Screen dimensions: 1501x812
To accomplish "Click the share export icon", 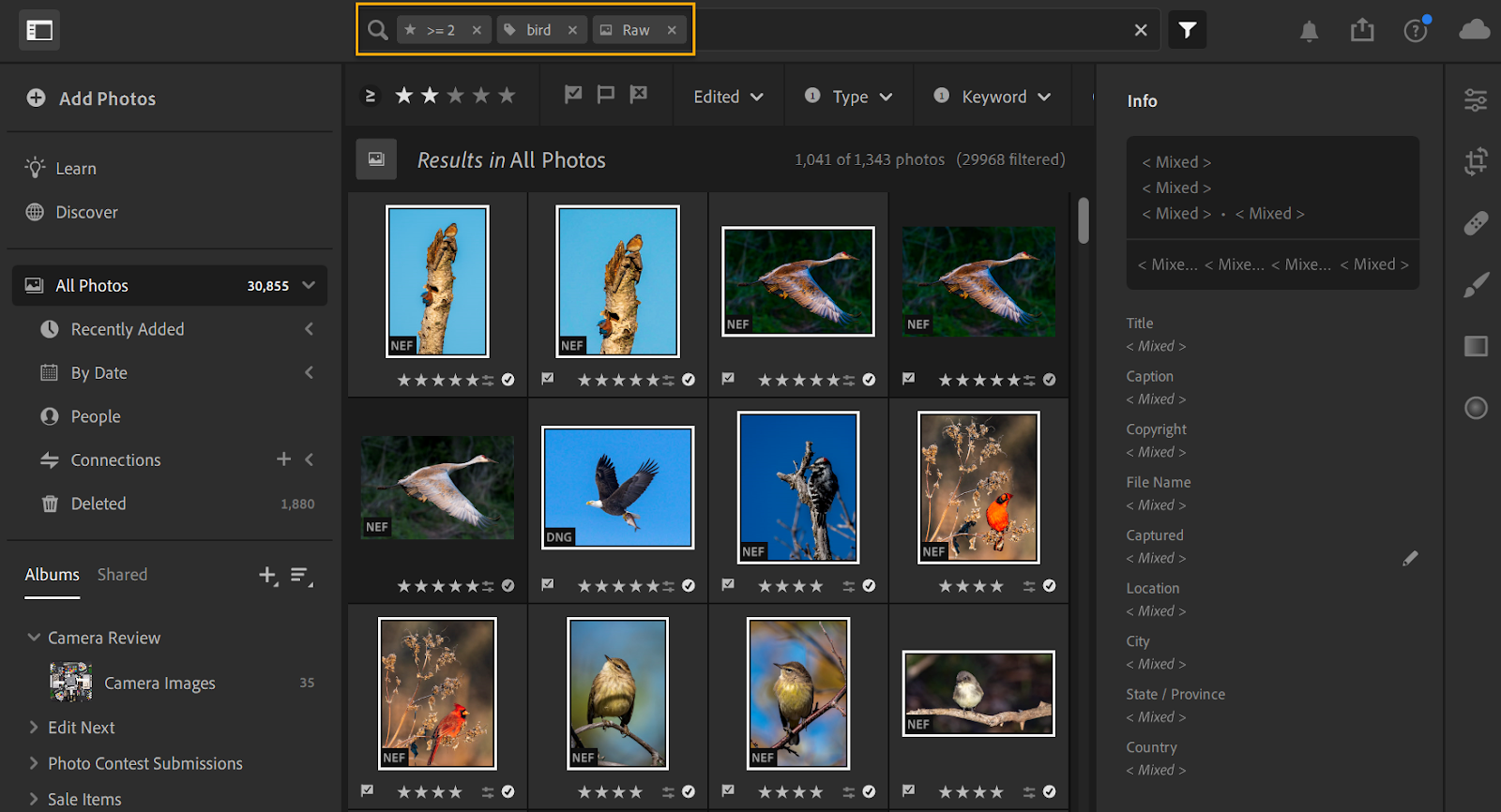I will 1362,31.
